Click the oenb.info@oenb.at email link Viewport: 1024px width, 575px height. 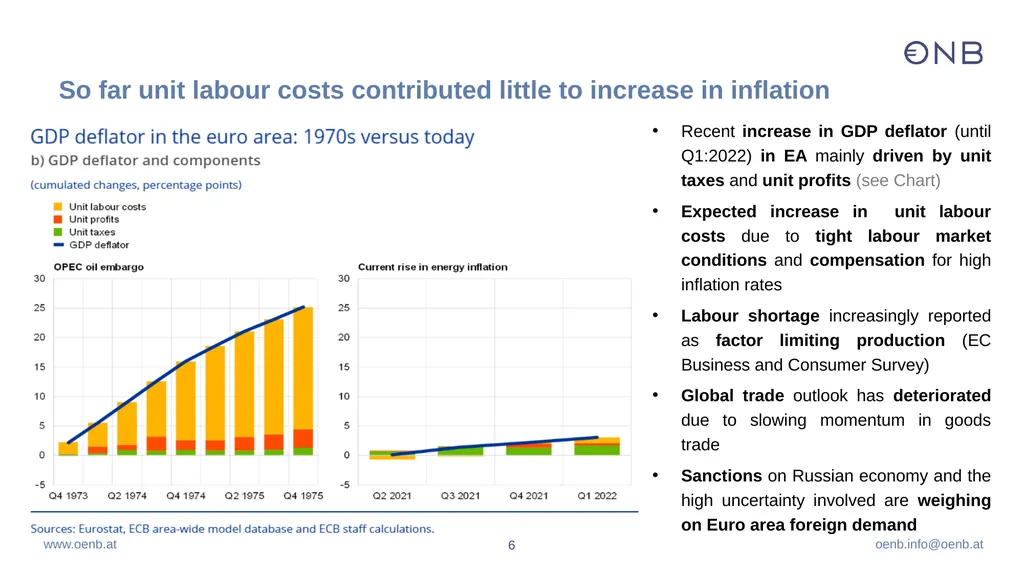click(x=929, y=544)
